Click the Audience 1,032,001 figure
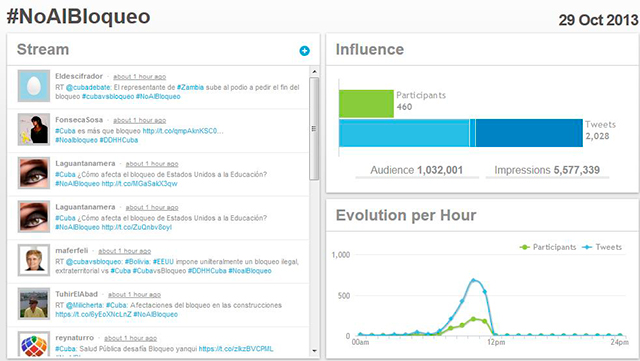This screenshot has width=640, height=361. click(x=417, y=170)
